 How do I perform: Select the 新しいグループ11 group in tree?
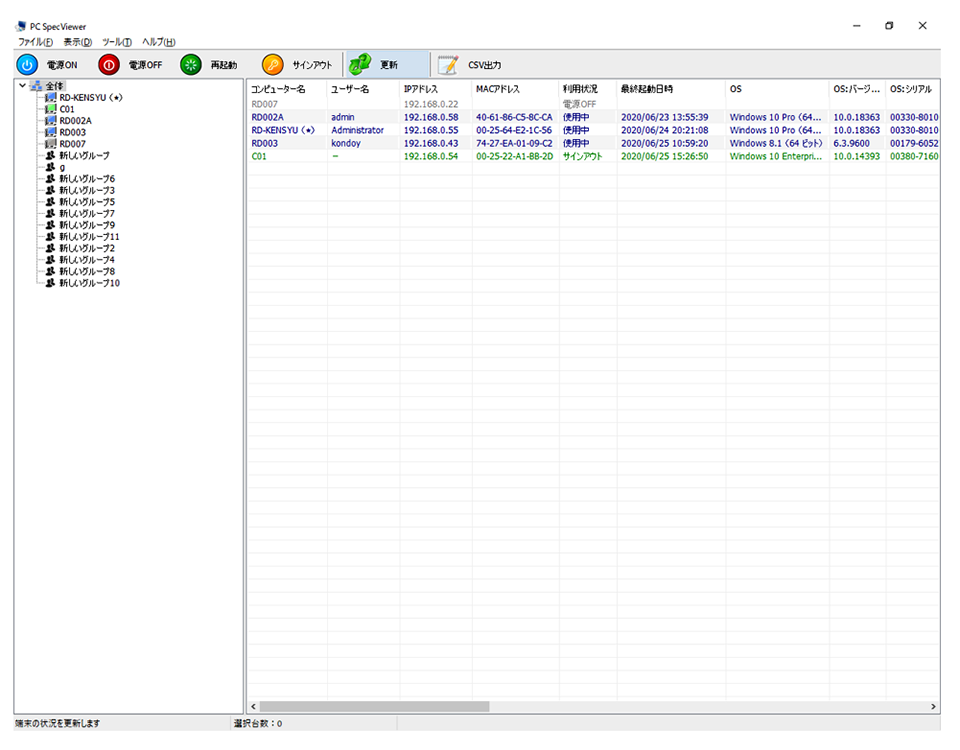pyautogui.click(x=89, y=237)
